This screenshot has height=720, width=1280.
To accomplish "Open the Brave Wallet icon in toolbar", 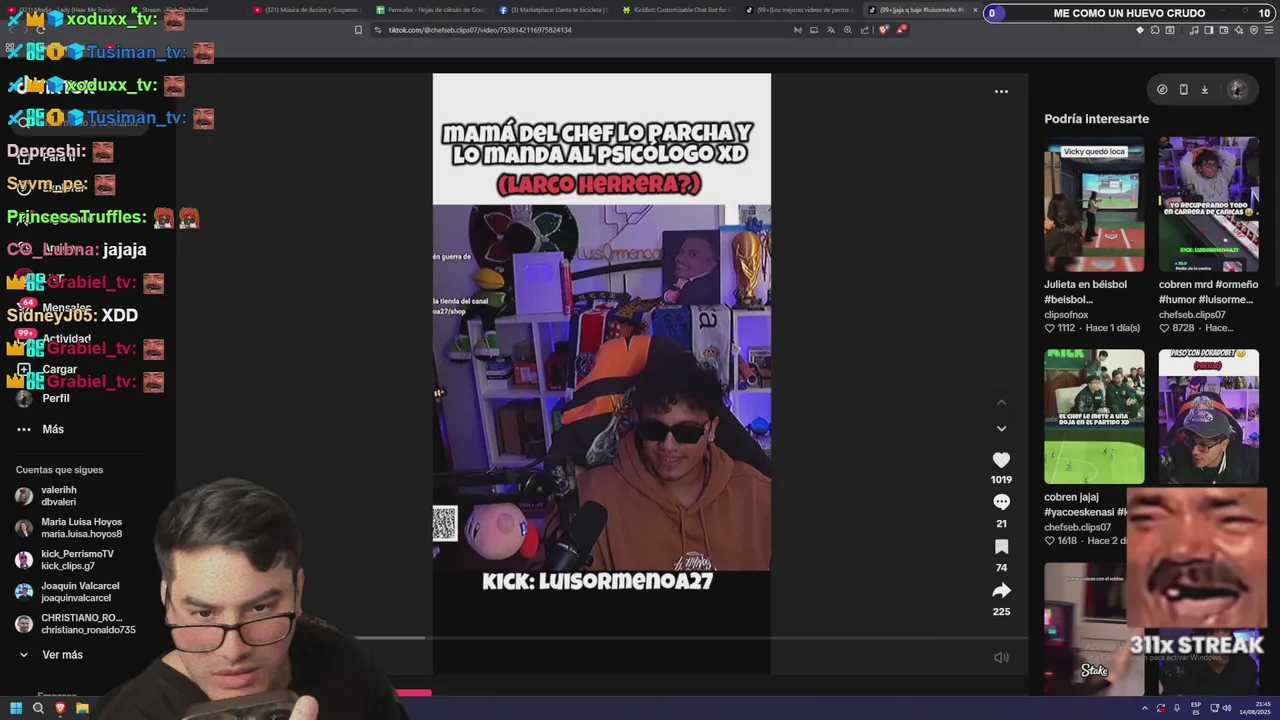I will point(1224,30).
